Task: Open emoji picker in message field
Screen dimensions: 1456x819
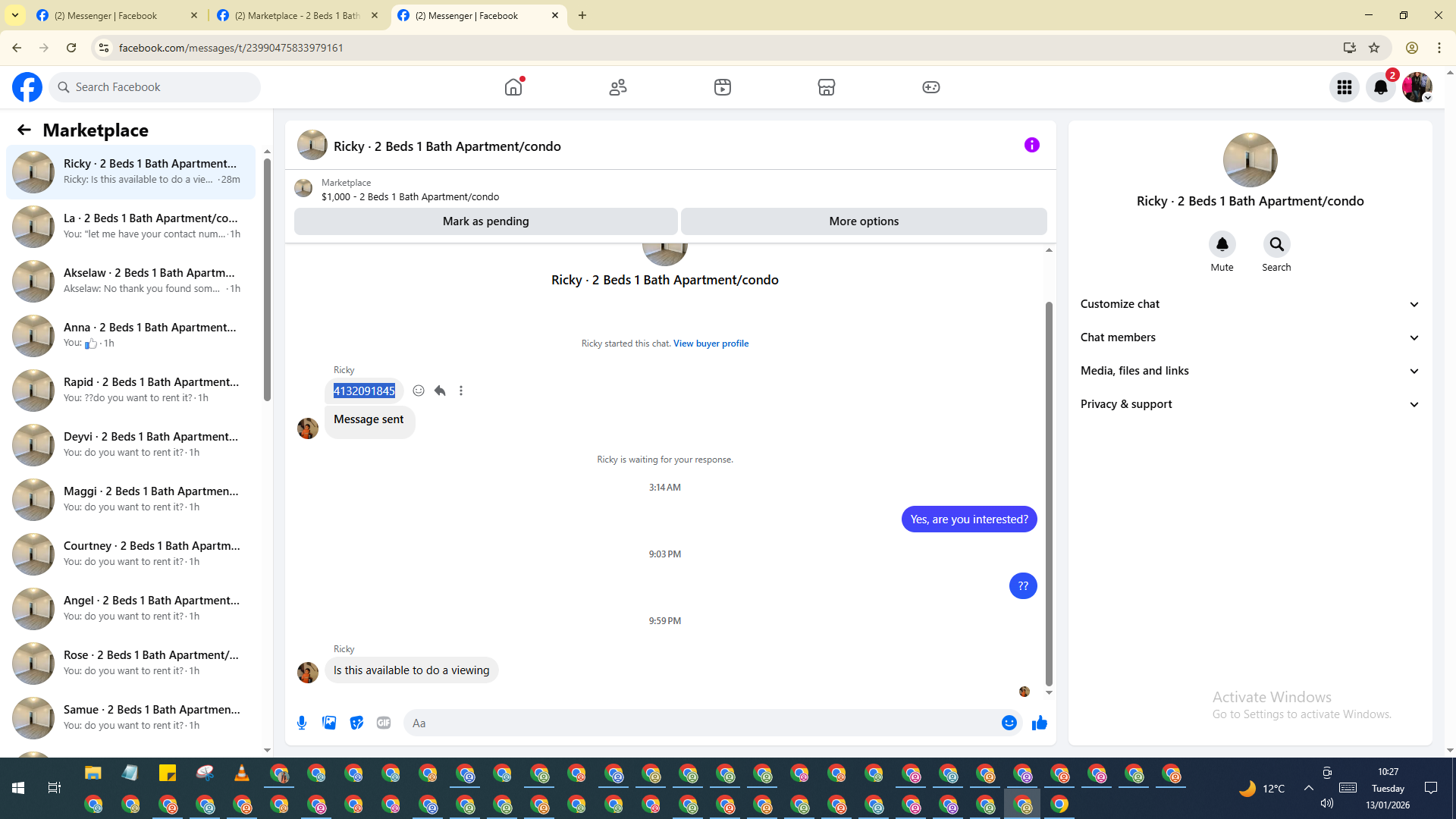Action: pos(1009,723)
